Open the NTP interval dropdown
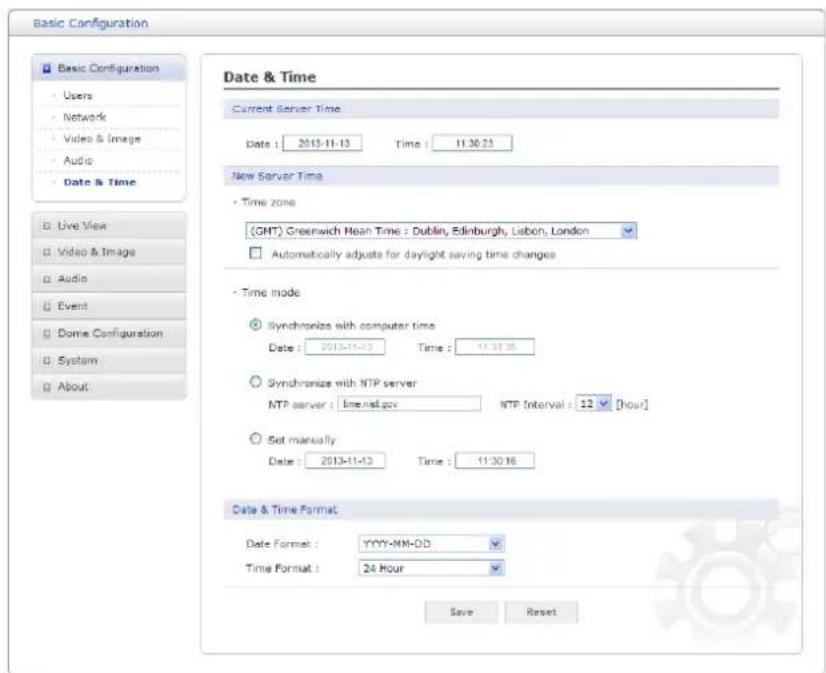The width and height of the screenshot is (826, 673). (x=594, y=404)
